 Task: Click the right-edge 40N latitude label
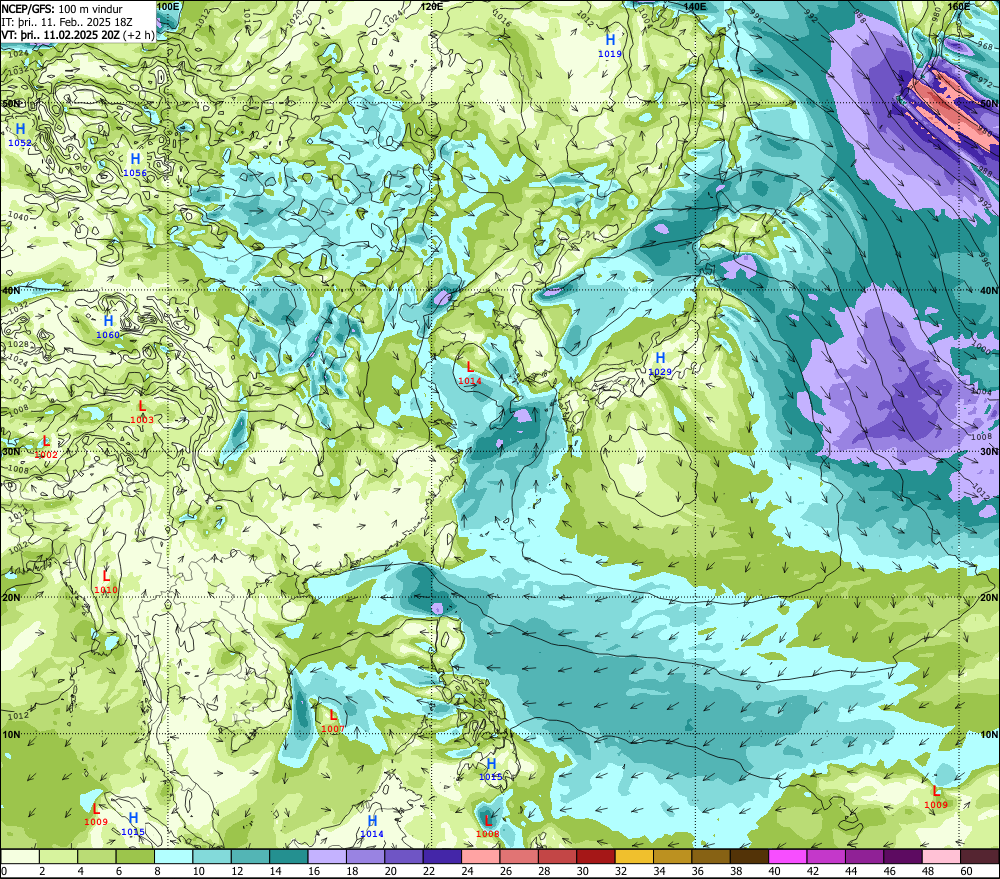989,290
